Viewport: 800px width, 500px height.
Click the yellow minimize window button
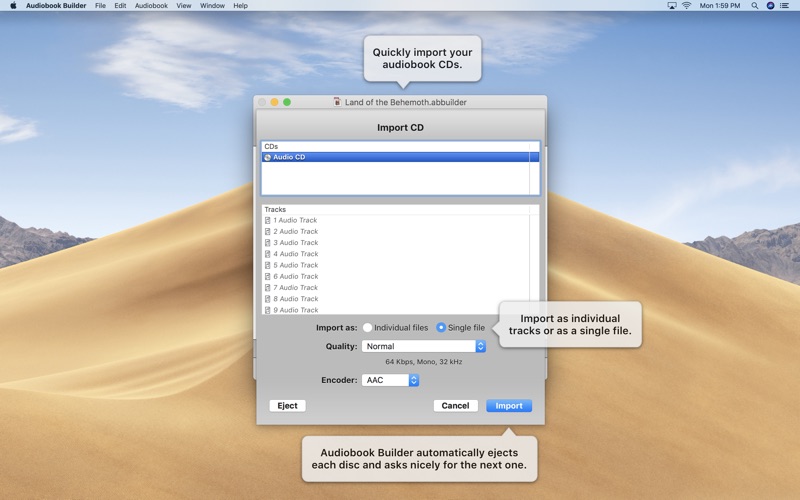pyautogui.click(x=274, y=102)
